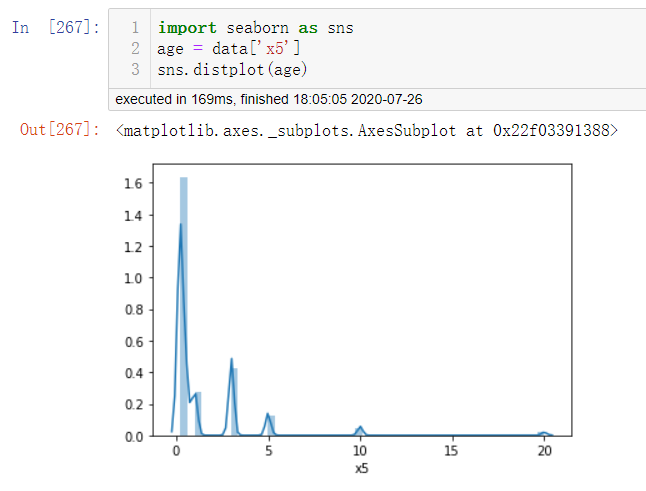Screen dimensions: 646x491
Task: Click code line age = data['x5']
Action: pyautogui.click(x=229, y=49)
